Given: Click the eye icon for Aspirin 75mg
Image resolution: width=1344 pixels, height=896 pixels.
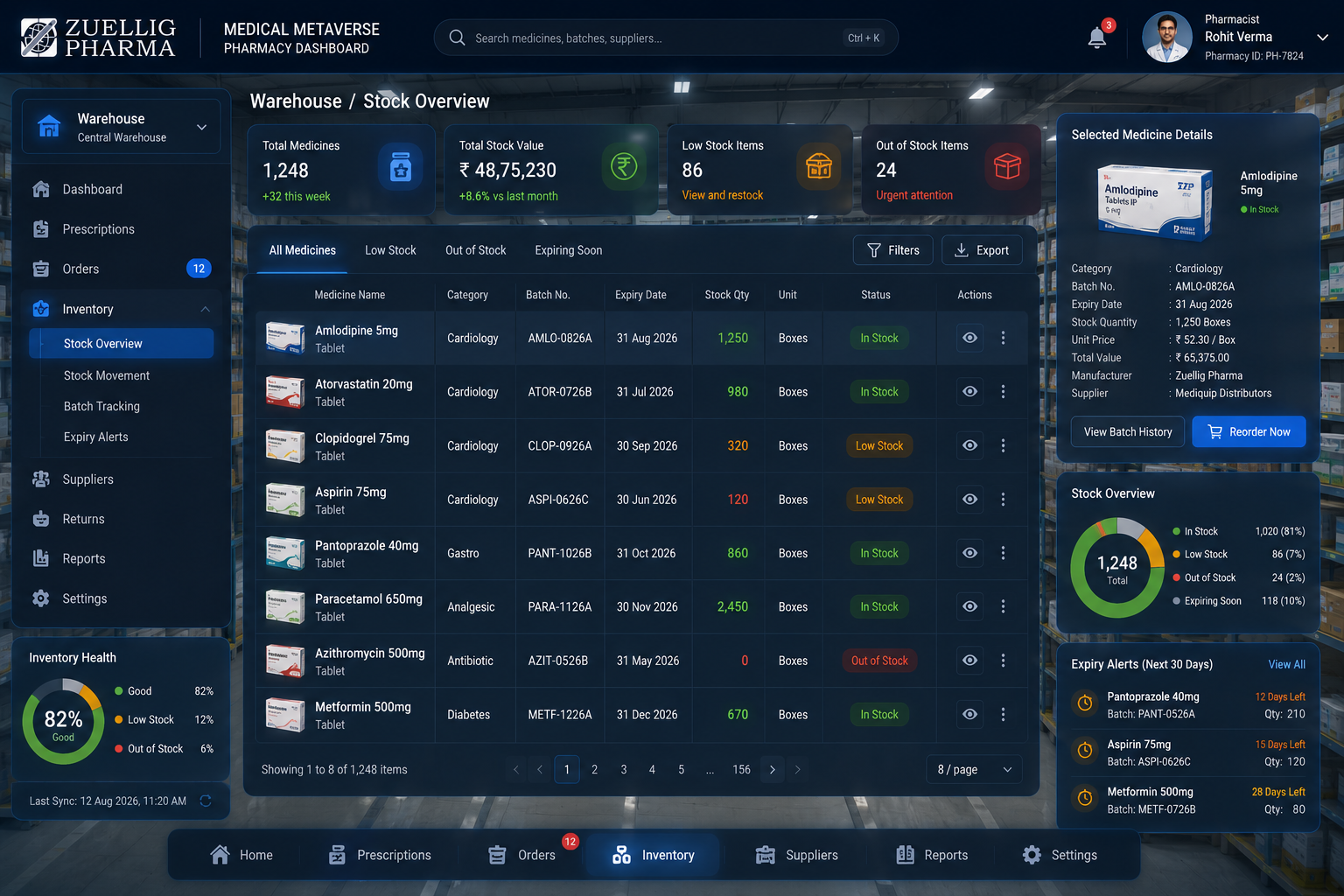Looking at the screenshot, I should point(969,499).
